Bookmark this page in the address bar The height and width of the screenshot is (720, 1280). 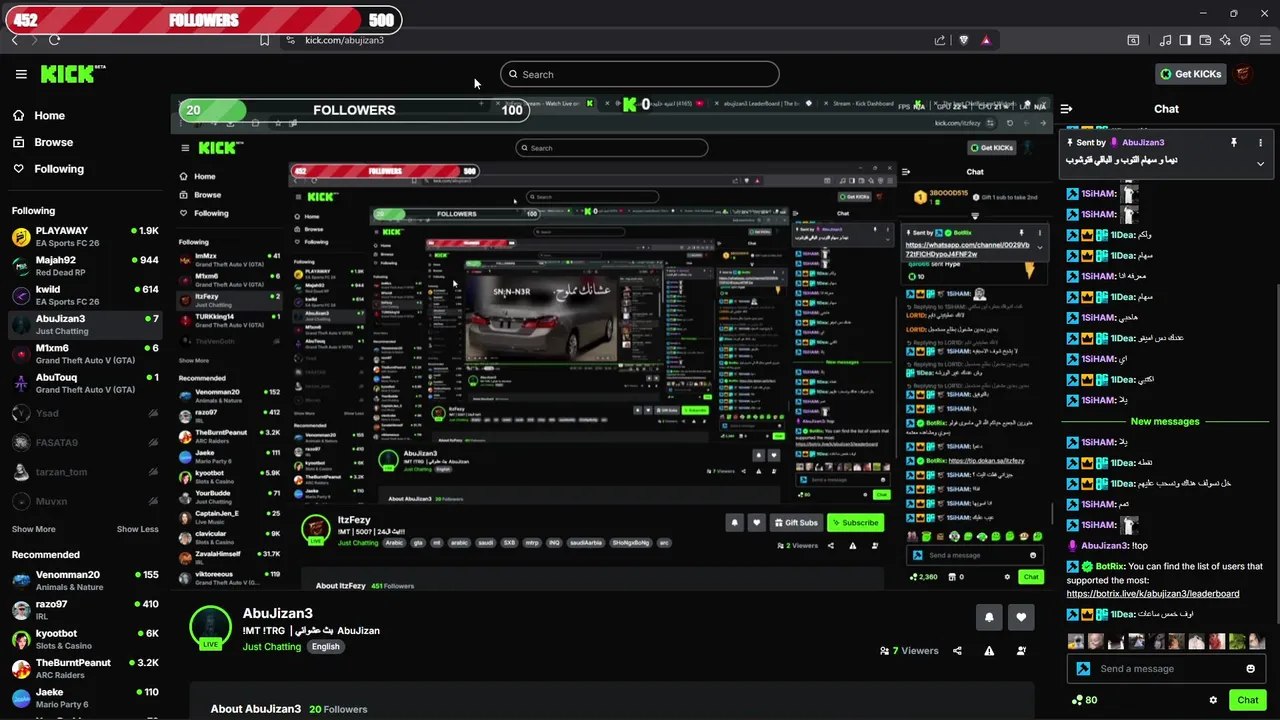(x=264, y=40)
